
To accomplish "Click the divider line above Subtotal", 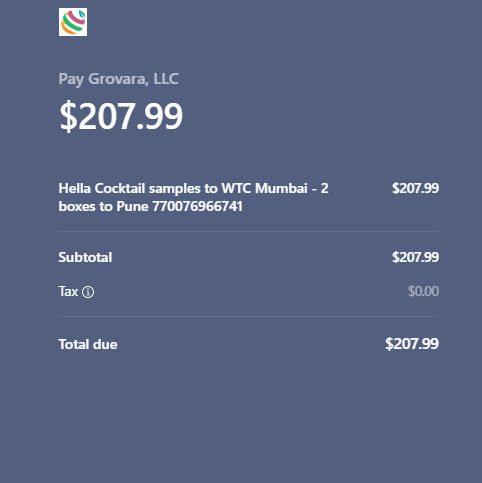I will [x=249, y=231].
